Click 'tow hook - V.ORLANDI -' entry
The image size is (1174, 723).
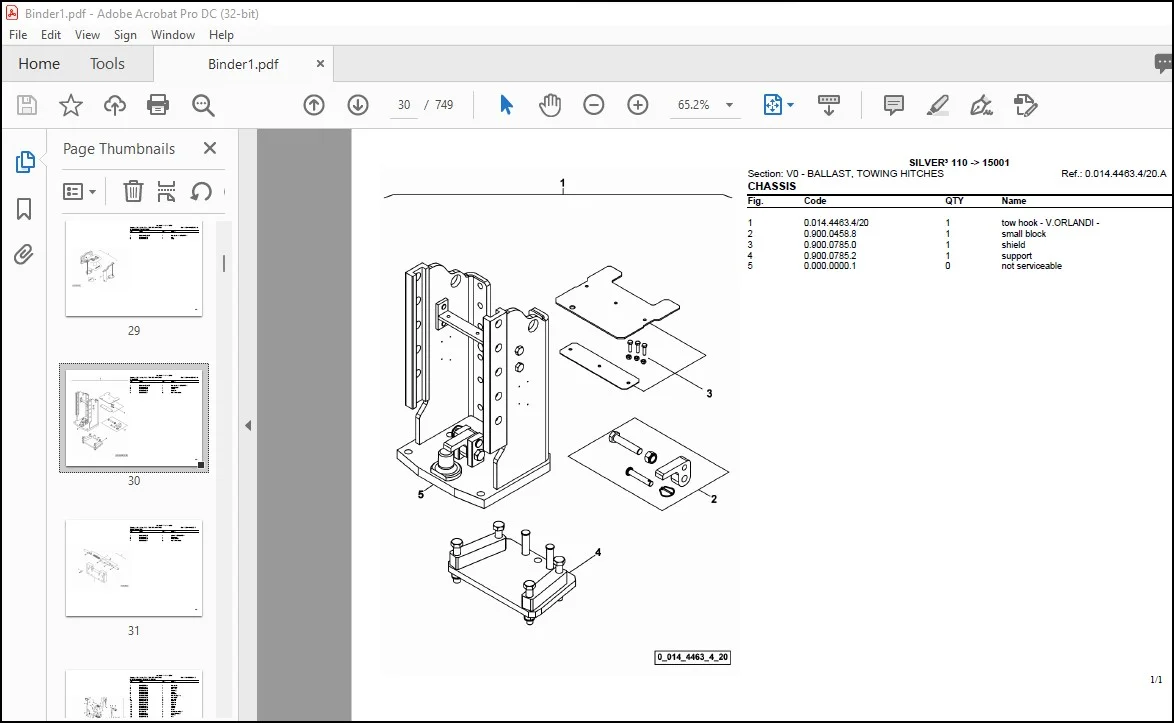(x=1050, y=223)
